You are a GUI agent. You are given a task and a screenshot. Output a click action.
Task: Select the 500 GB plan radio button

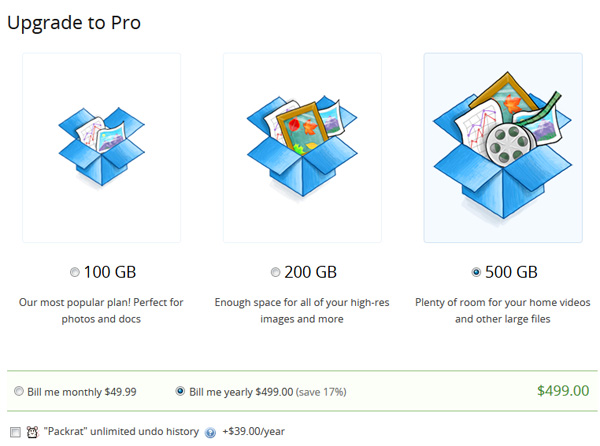pyautogui.click(x=476, y=272)
